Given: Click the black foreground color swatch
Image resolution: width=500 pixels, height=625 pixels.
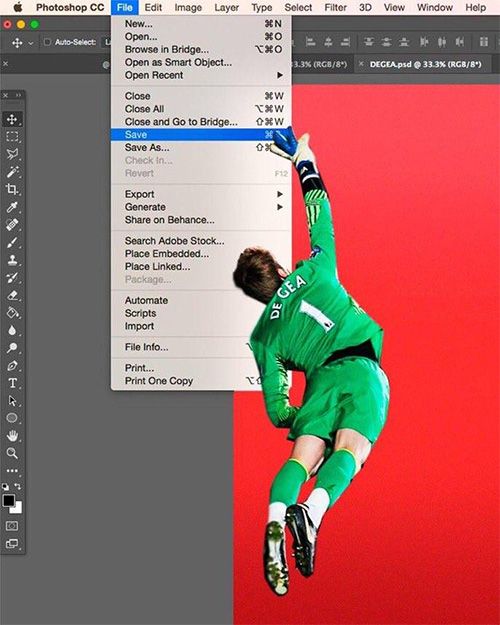Looking at the screenshot, I should (x=9, y=501).
